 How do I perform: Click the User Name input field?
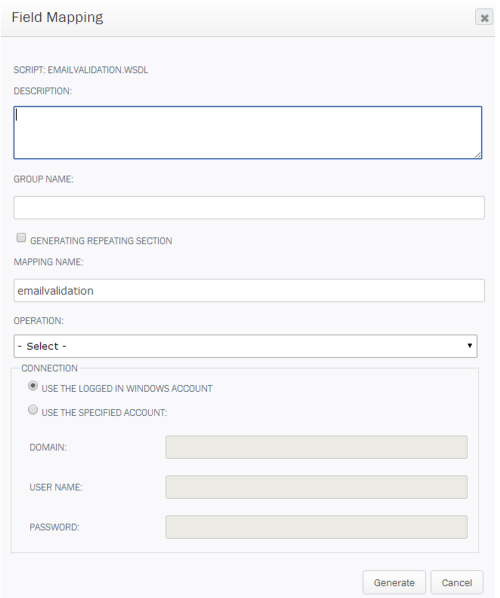click(x=316, y=487)
